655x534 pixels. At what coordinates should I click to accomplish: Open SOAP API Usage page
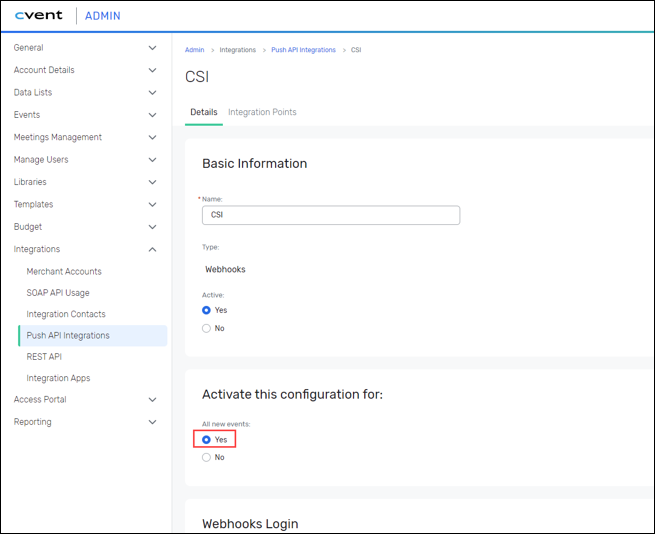(58, 293)
